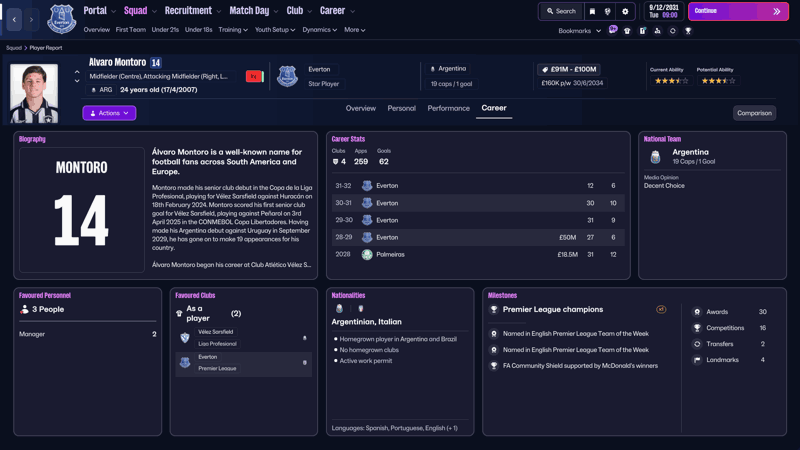Click the trophy icon beside Premier League champions
The height and width of the screenshot is (450, 800).
[x=493, y=309]
